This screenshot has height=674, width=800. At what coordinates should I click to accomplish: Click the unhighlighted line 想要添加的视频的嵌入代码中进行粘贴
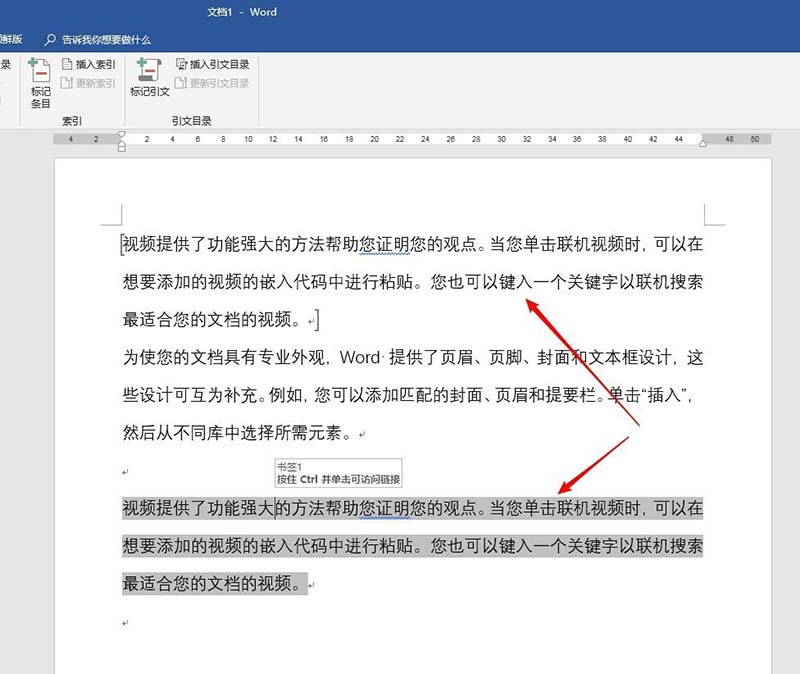click(267, 282)
